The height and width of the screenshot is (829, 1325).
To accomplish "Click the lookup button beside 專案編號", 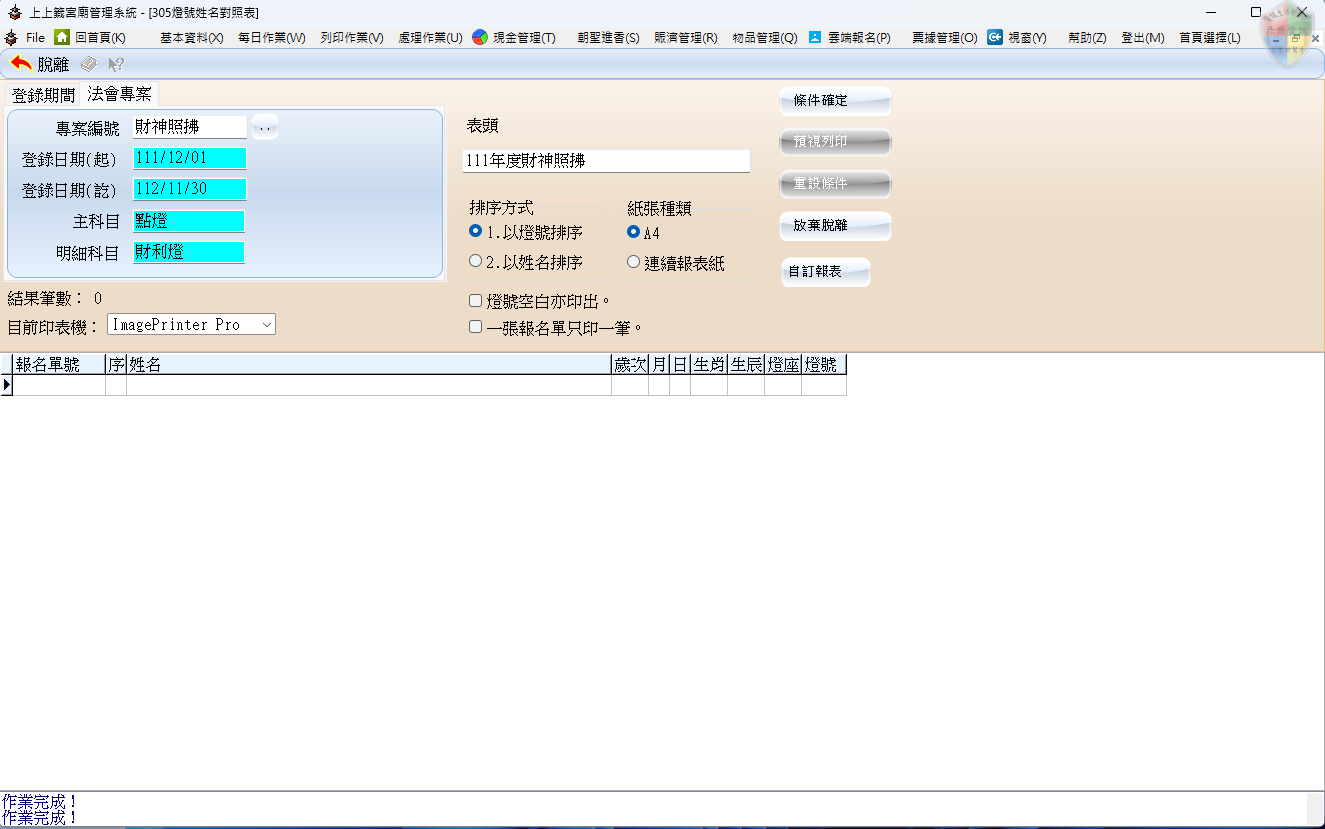I will 262,126.
